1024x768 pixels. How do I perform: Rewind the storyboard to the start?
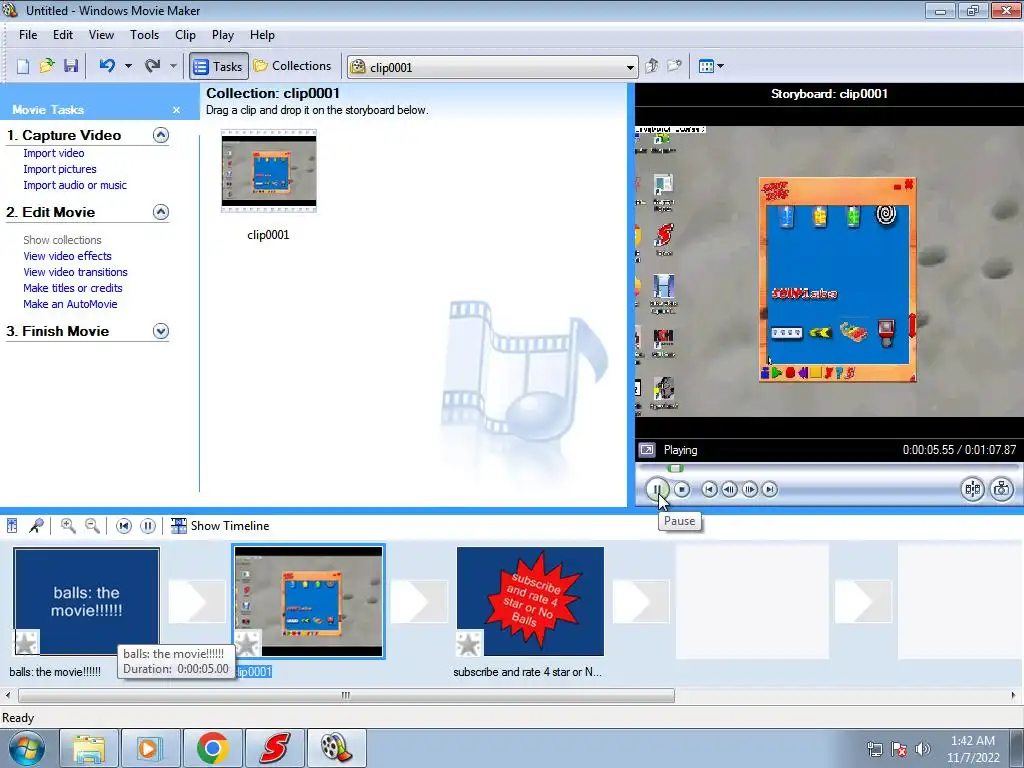tap(123, 526)
